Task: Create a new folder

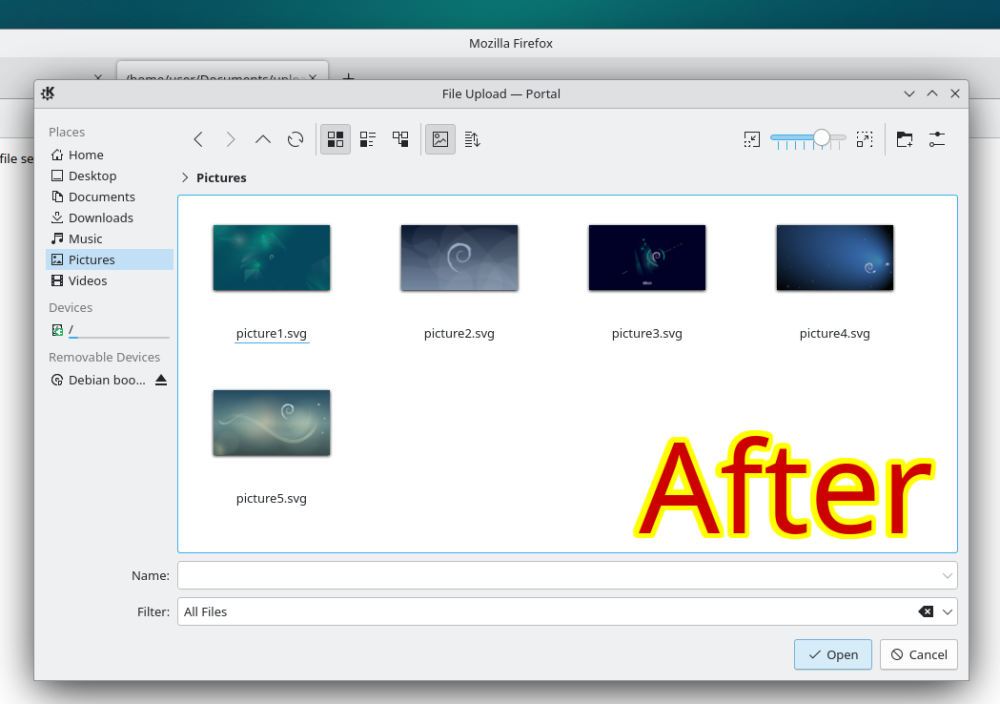Action: click(904, 140)
